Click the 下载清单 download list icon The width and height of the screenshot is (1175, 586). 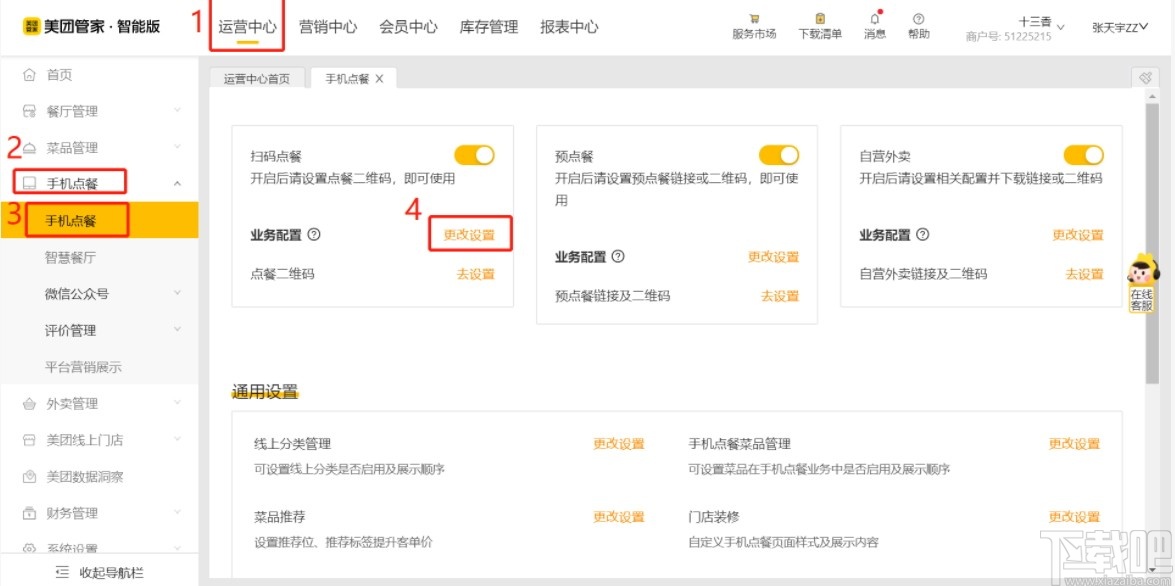coord(820,22)
